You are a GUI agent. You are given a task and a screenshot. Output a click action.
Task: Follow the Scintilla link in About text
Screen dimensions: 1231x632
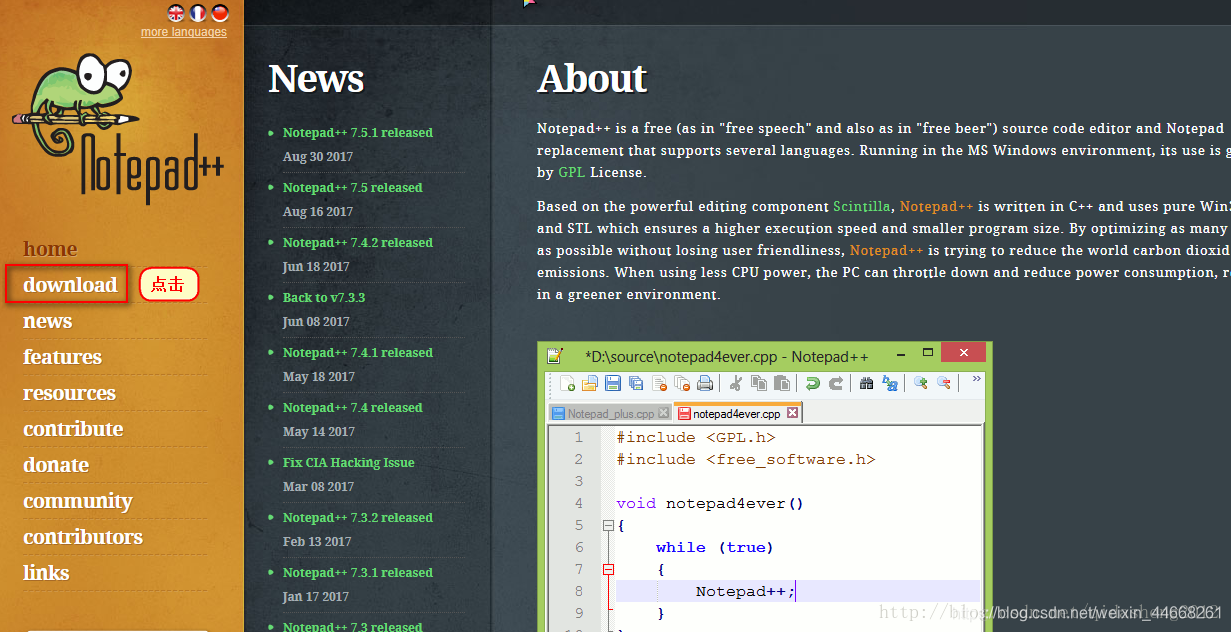click(x=861, y=207)
